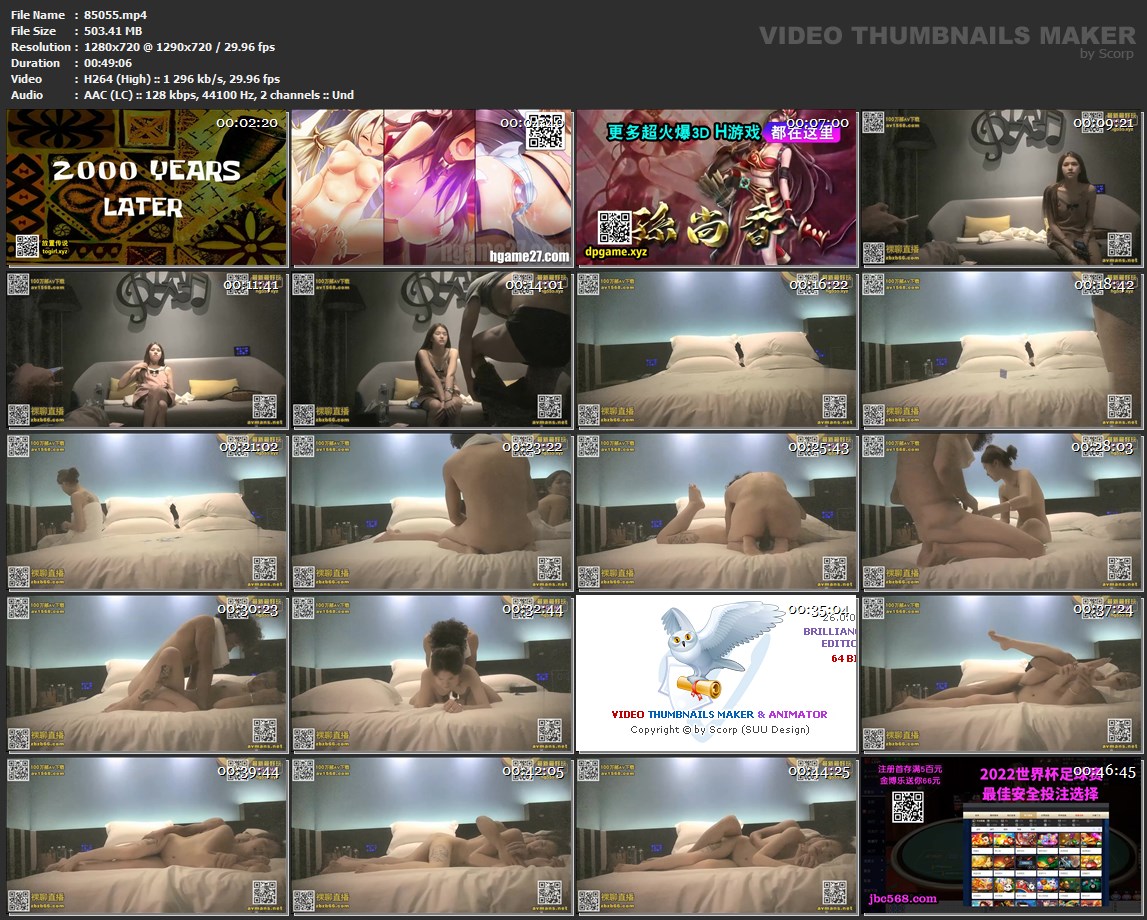Viewport: 1147px width, 920px height.
Task: Select the last frame stamped 00:46:45
Action: (1001, 836)
